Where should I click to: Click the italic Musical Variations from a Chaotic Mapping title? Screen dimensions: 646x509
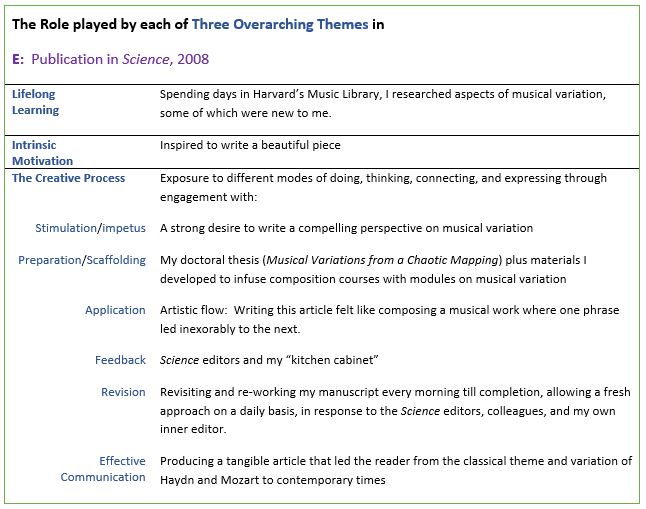tap(382, 260)
